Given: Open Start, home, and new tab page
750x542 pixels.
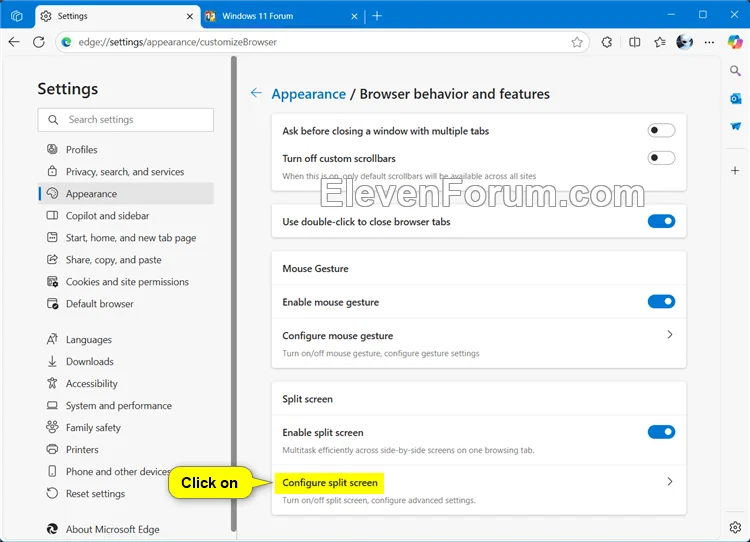Looking at the screenshot, I should [x=126, y=238].
